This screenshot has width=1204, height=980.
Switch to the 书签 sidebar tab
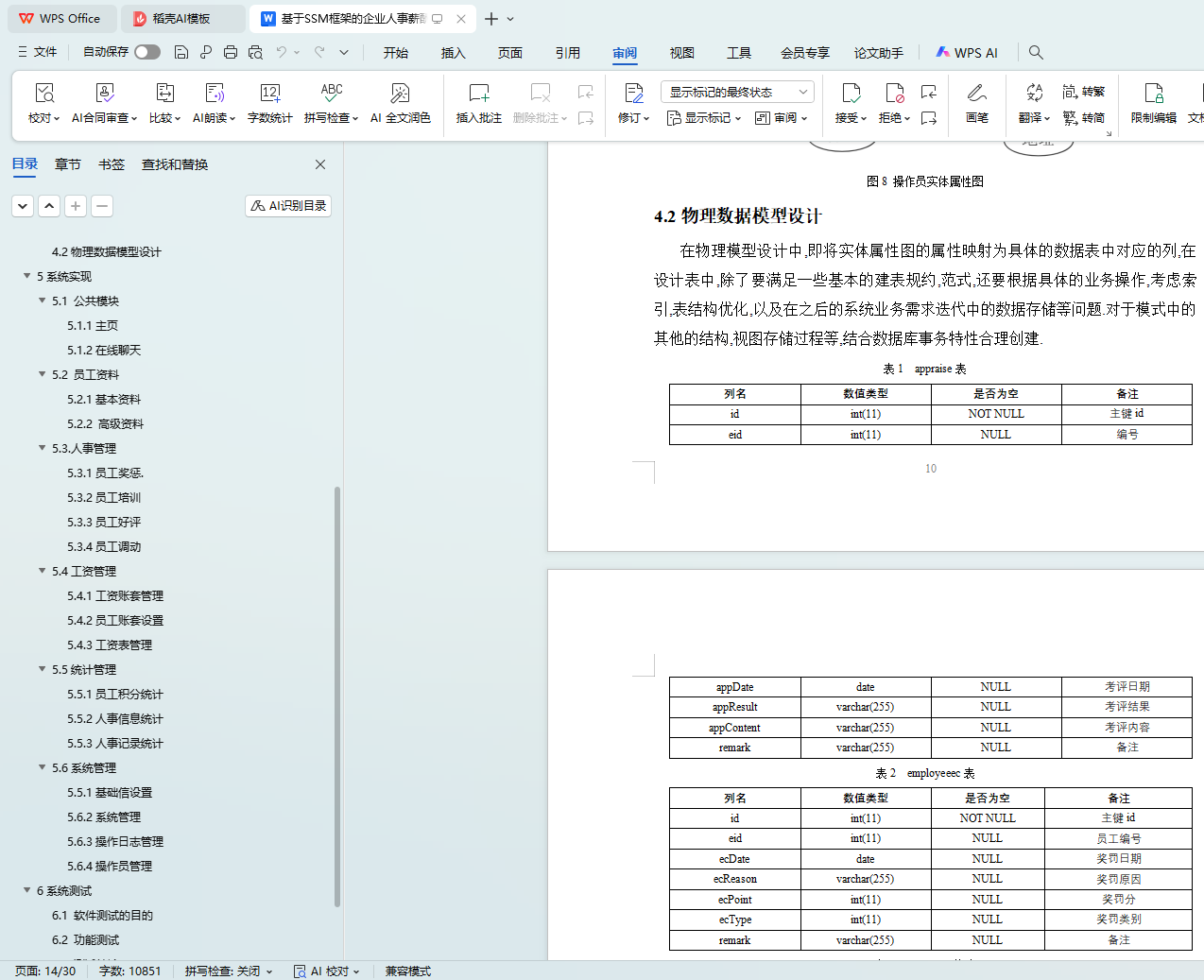(111, 164)
